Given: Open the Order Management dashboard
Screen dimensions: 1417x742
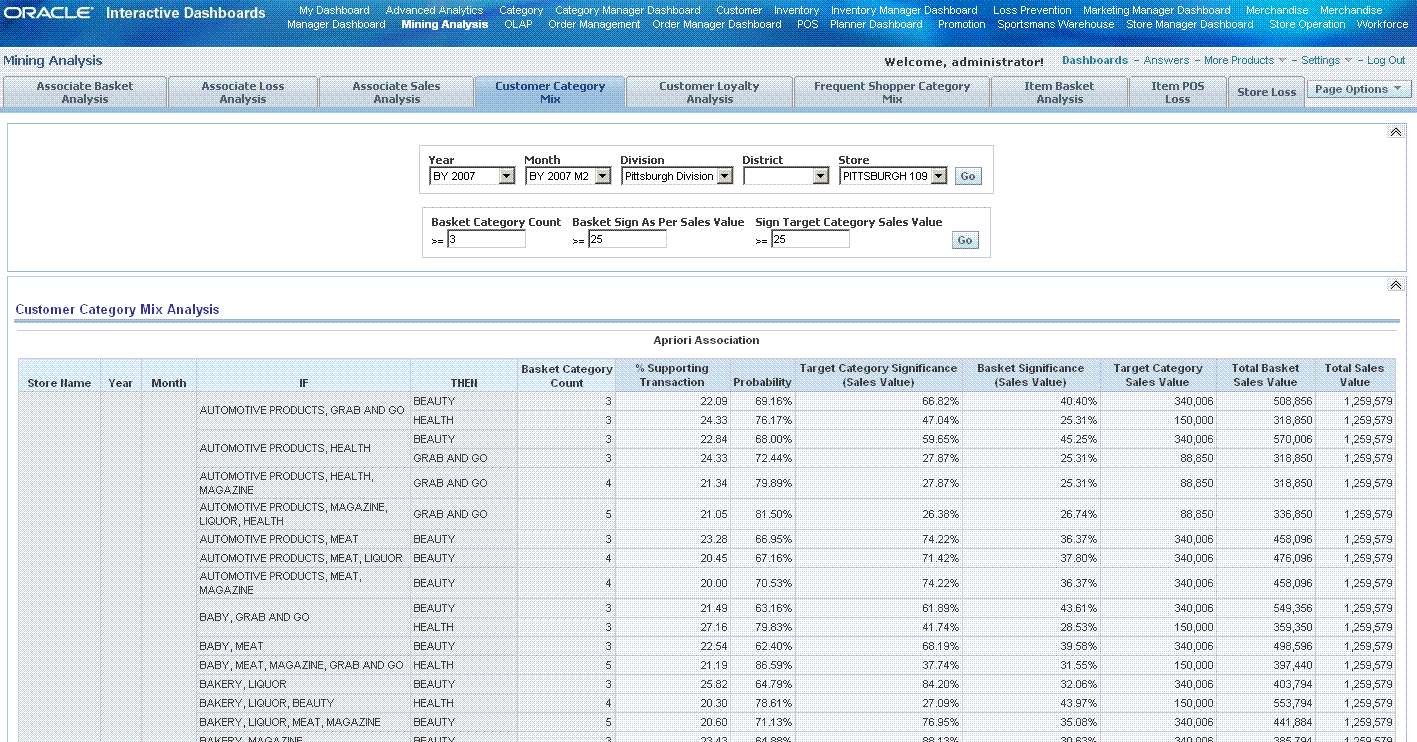Looking at the screenshot, I should point(594,24).
